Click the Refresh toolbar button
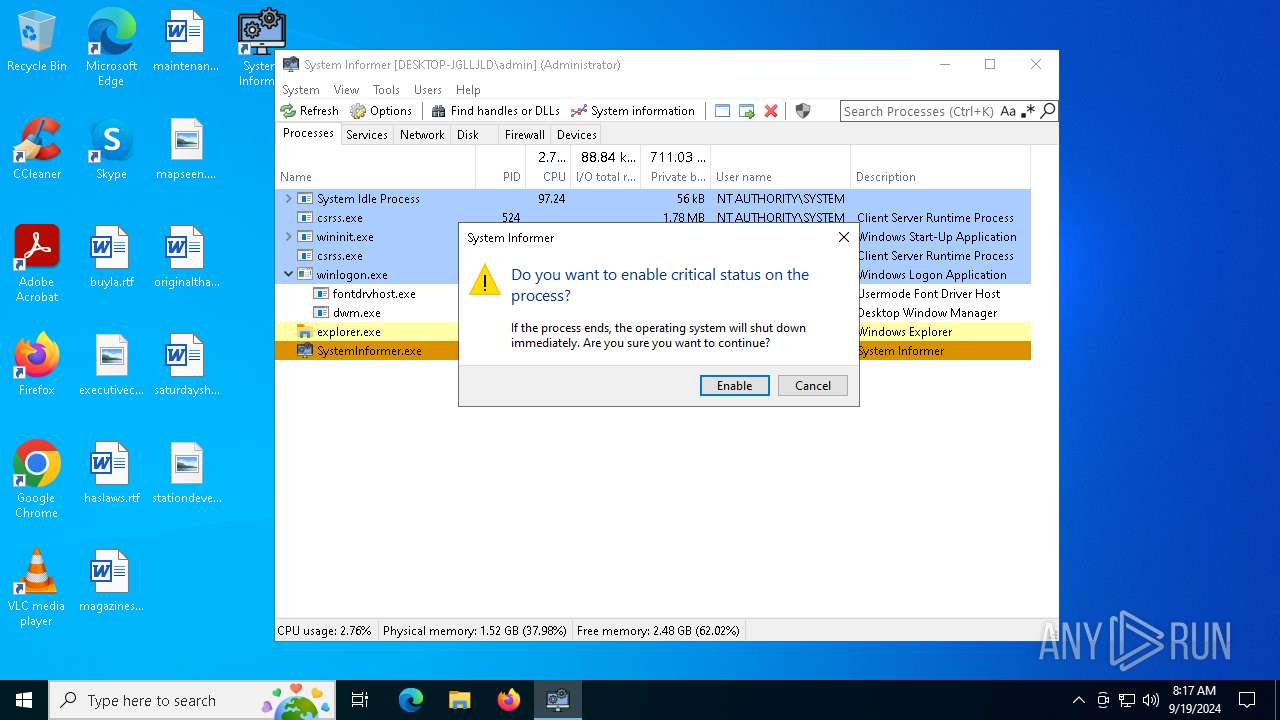 (x=310, y=111)
